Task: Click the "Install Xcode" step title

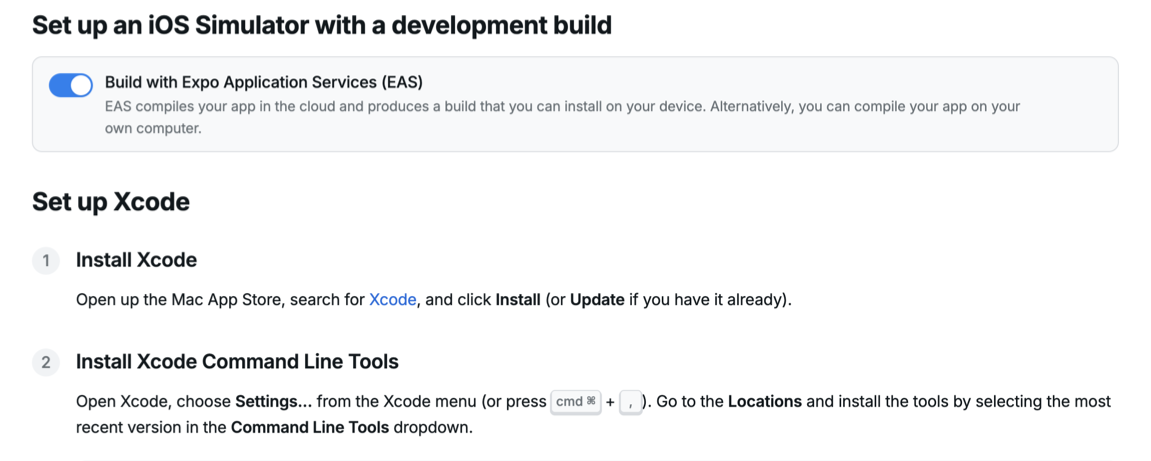Action: pos(137,260)
